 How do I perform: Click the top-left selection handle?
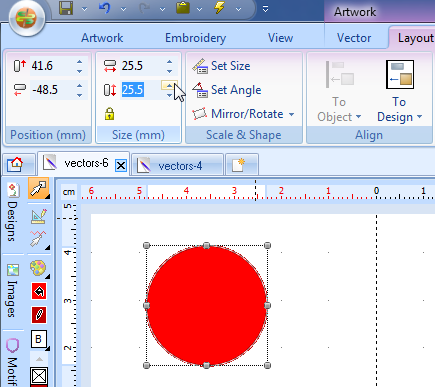tap(146, 246)
